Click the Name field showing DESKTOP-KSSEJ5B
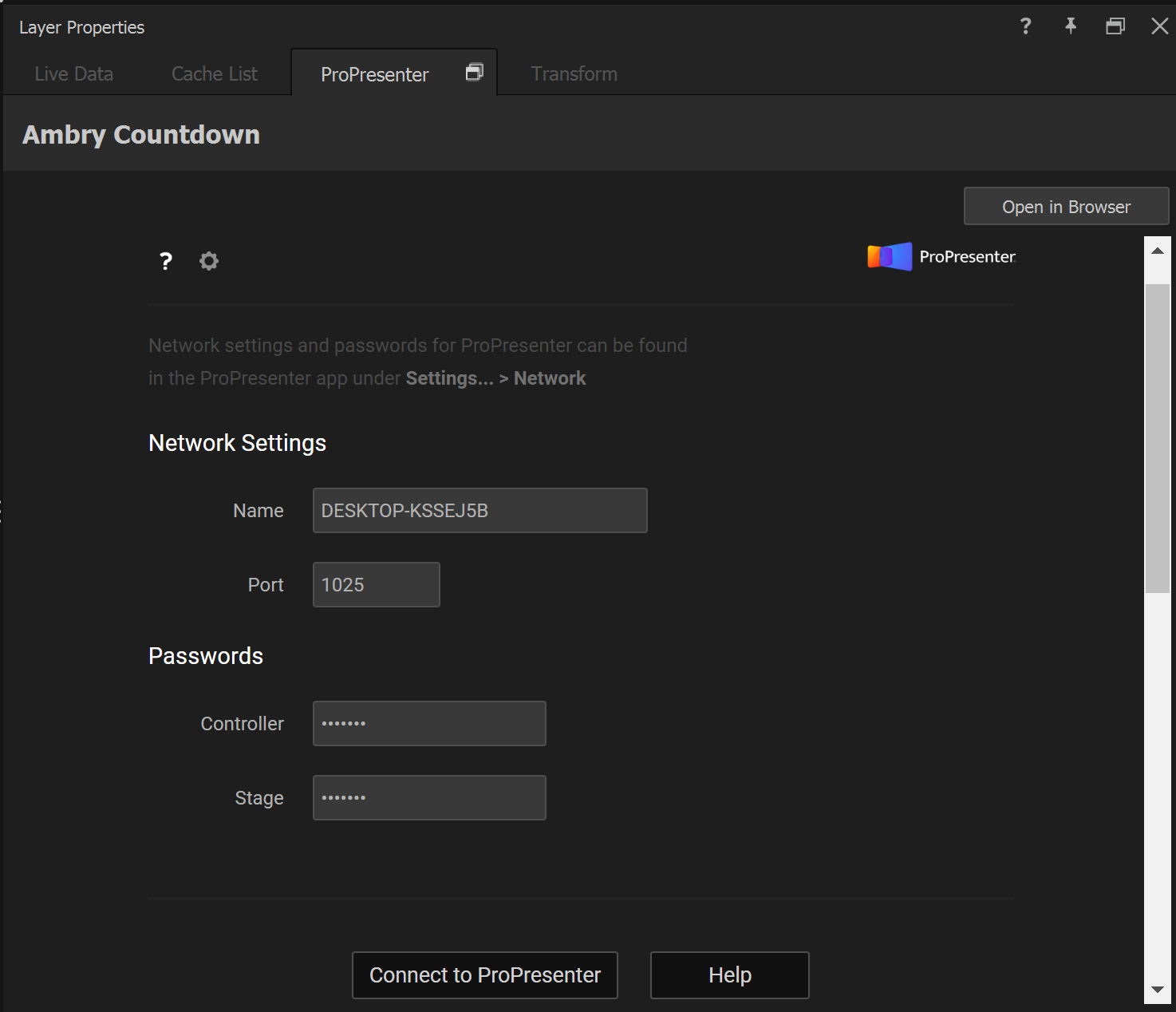Image resolution: width=1176 pixels, height=1012 pixels. [479, 510]
